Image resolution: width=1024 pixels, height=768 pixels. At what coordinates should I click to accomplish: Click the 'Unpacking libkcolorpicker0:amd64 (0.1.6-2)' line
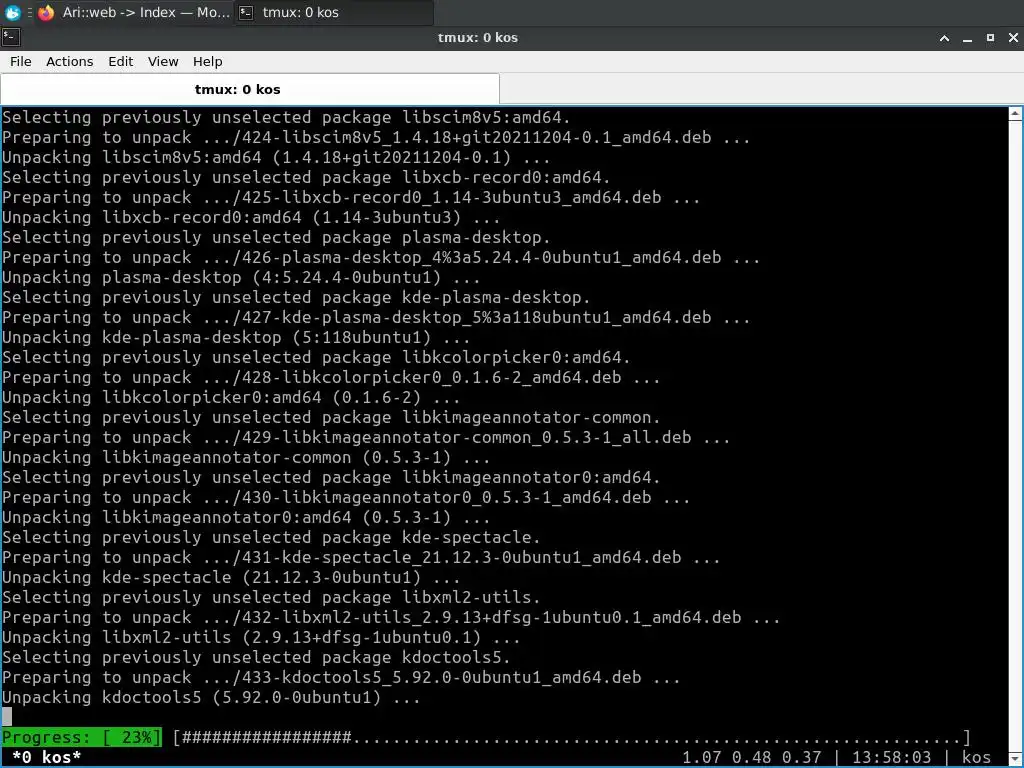click(231, 398)
